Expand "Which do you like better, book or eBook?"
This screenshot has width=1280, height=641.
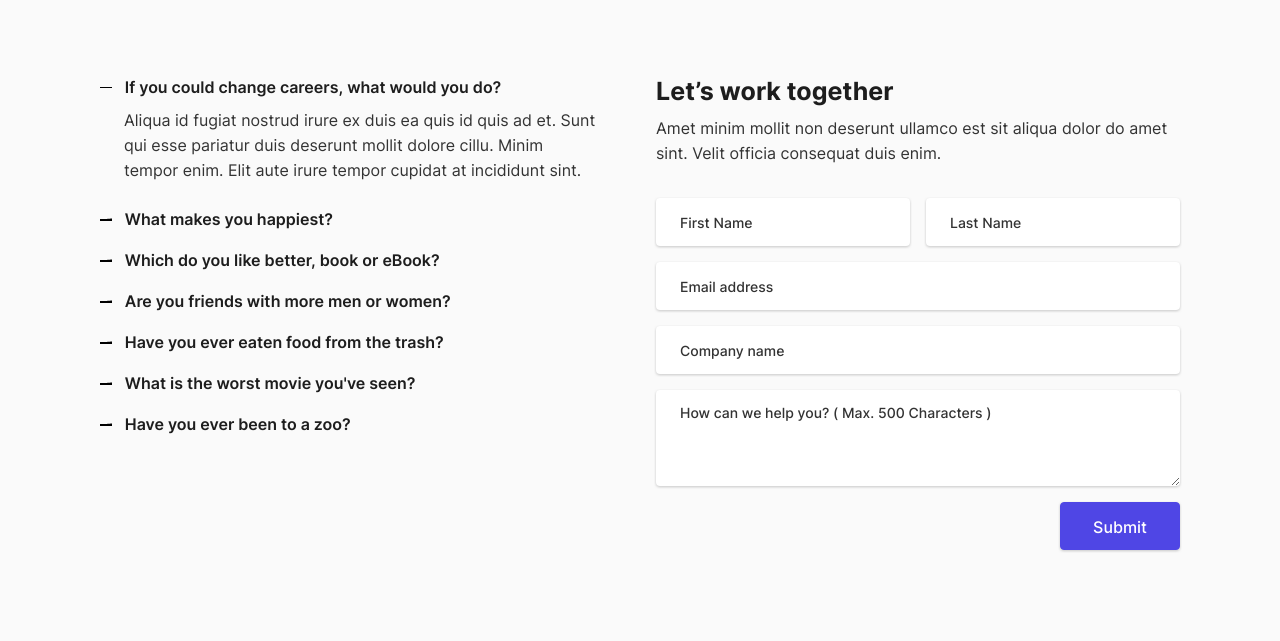(x=282, y=261)
